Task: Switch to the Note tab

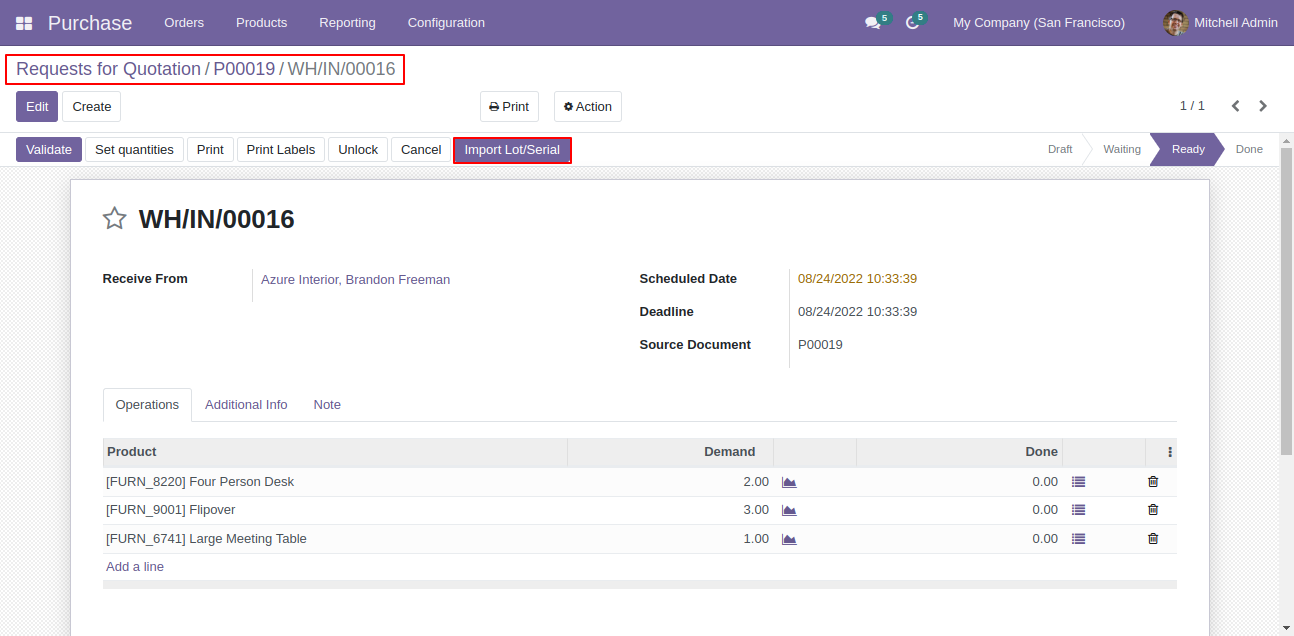Action: [x=327, y=405]
